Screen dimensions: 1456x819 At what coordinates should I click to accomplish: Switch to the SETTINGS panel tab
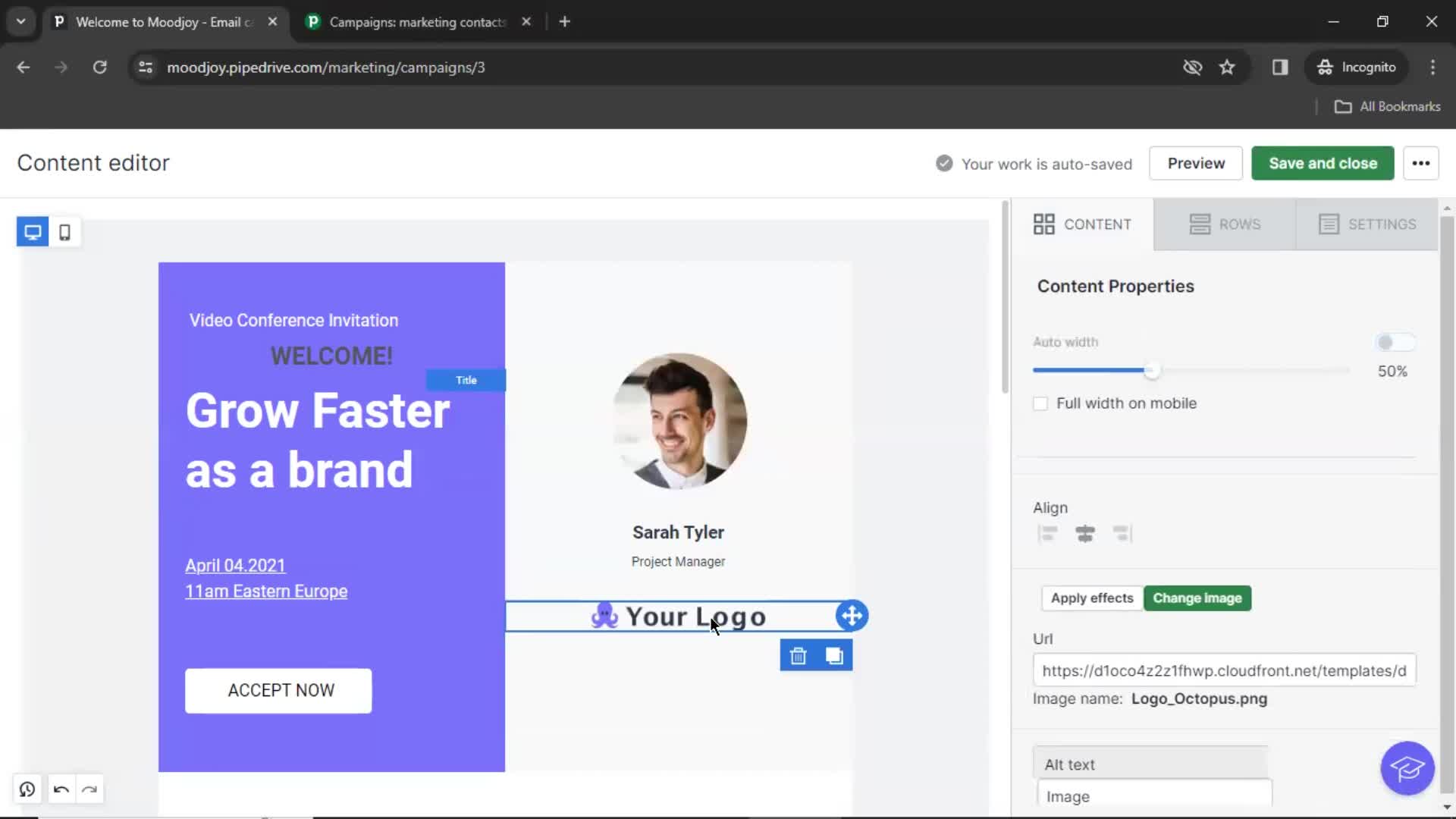[x=1367, y=223]
